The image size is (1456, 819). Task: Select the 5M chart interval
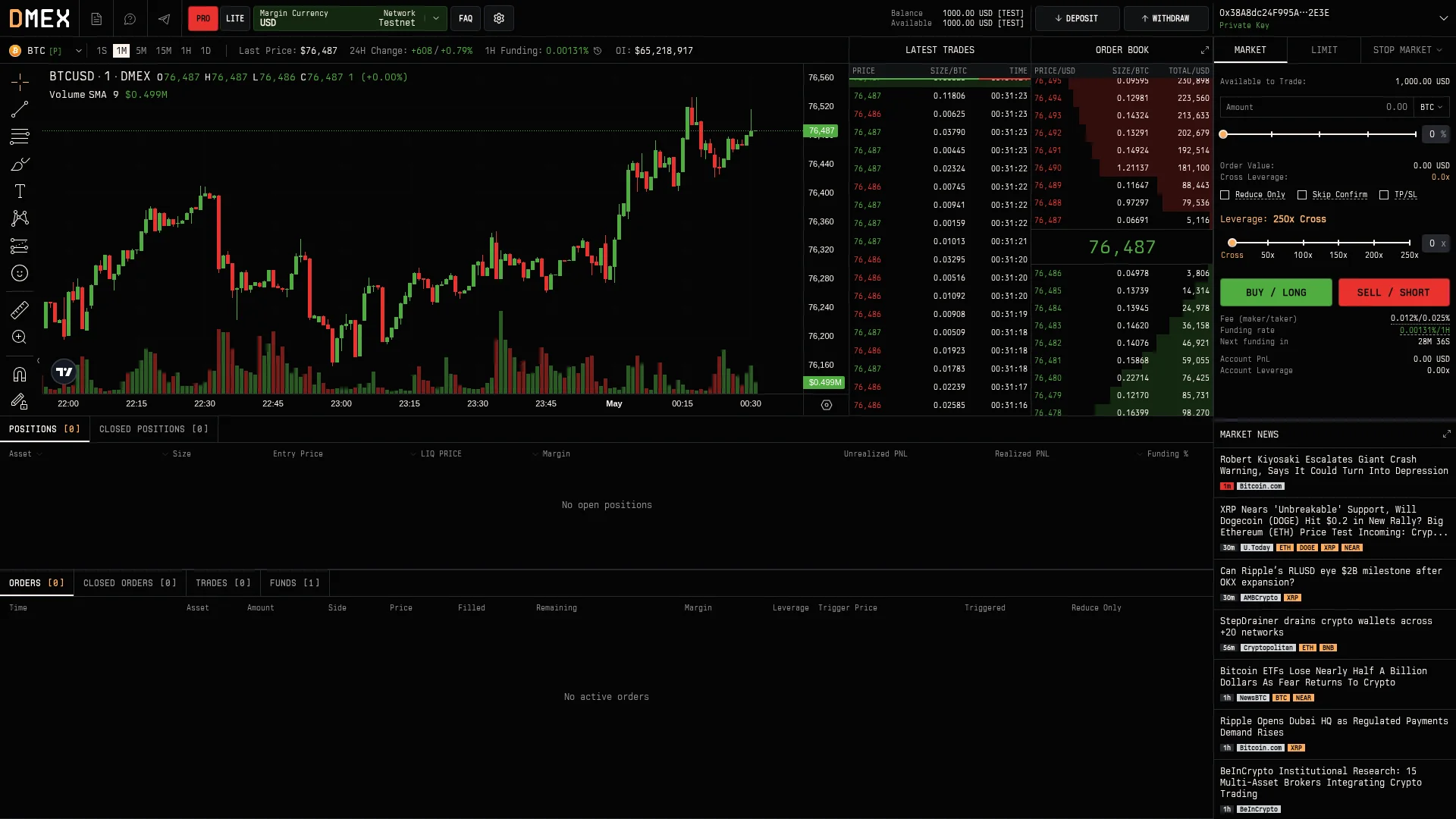(141, 51)
